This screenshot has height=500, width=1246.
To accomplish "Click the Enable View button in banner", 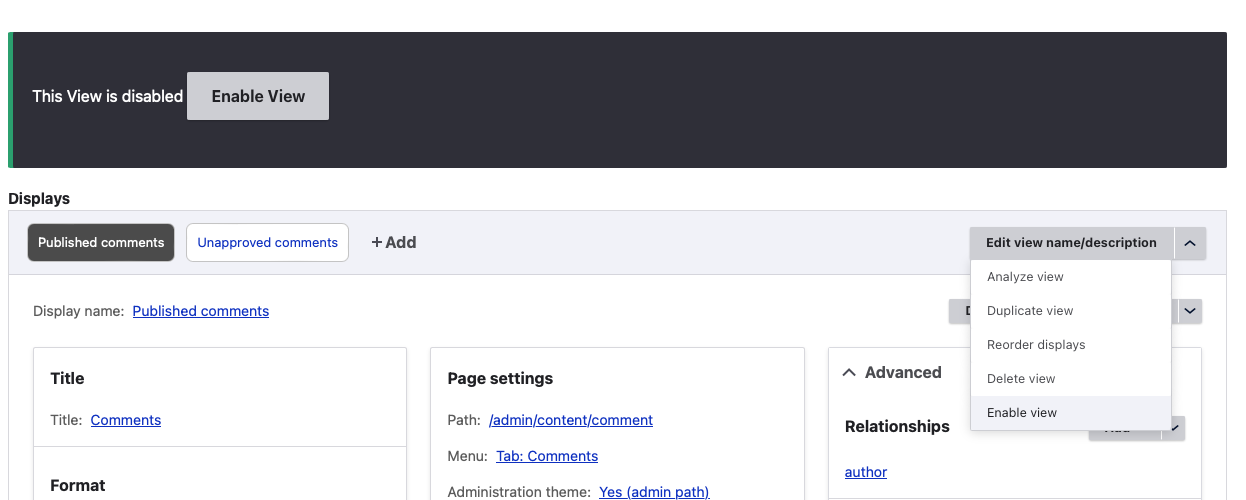I will coord(258,96).
